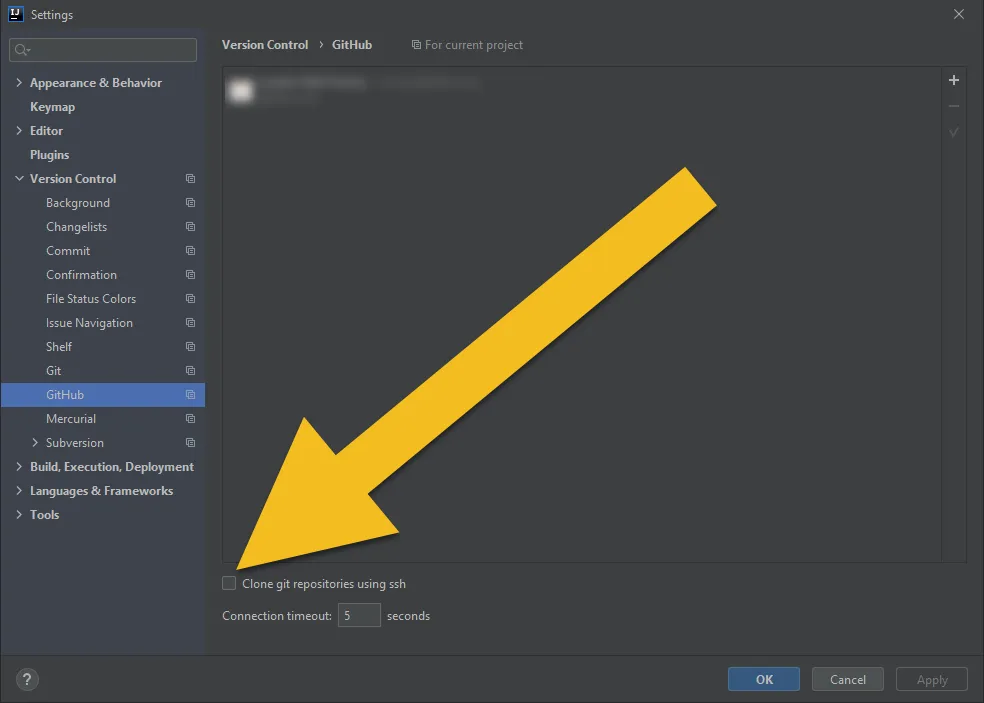The image size is (984, 703).
Task: Select the Changelists settings item
Action: click(x=77, y=227)
